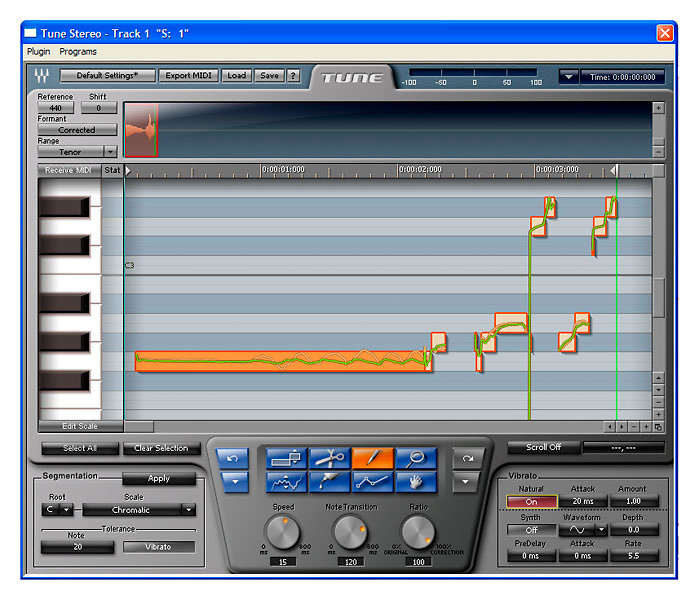Open the time display format dropdown
This screenshot has height=600, width=699.
(x=569, y=77)
